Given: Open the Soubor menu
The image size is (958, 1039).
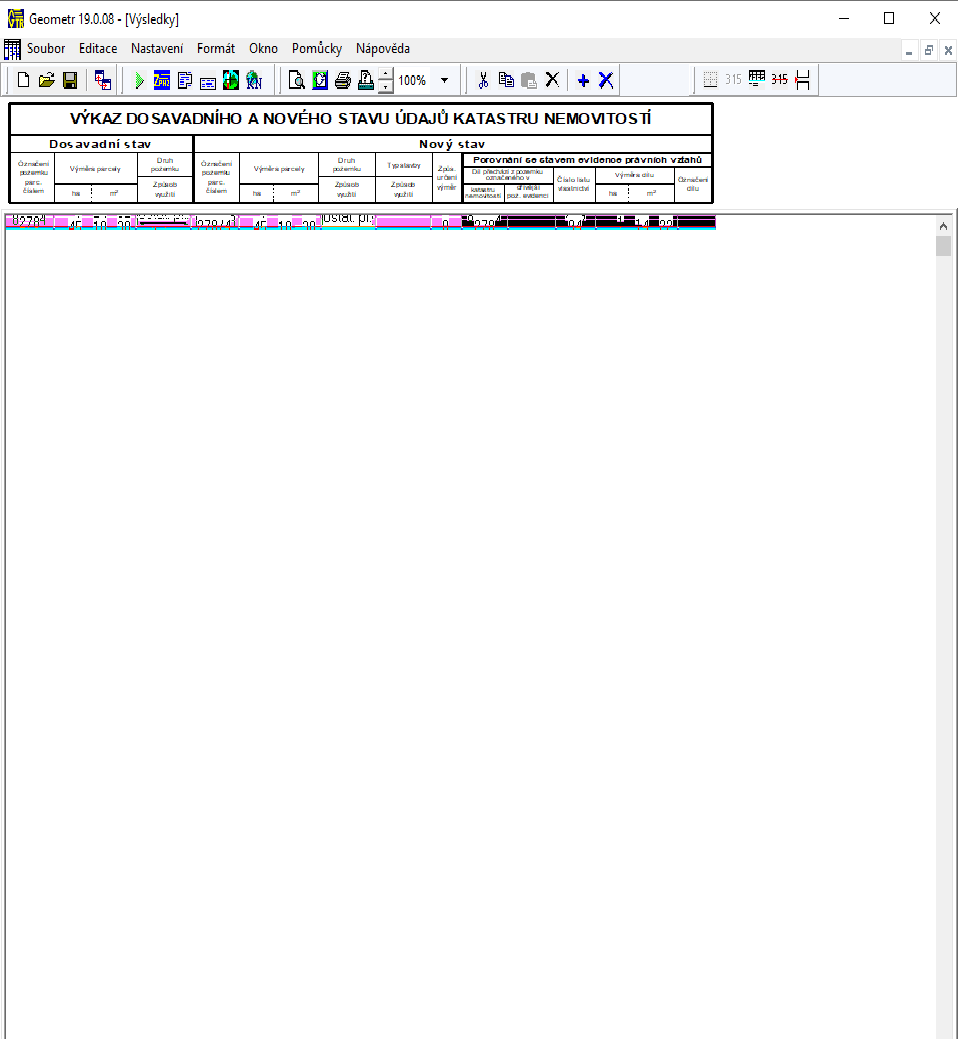Looking at the screenshot, I should click(x=46, y=48).
